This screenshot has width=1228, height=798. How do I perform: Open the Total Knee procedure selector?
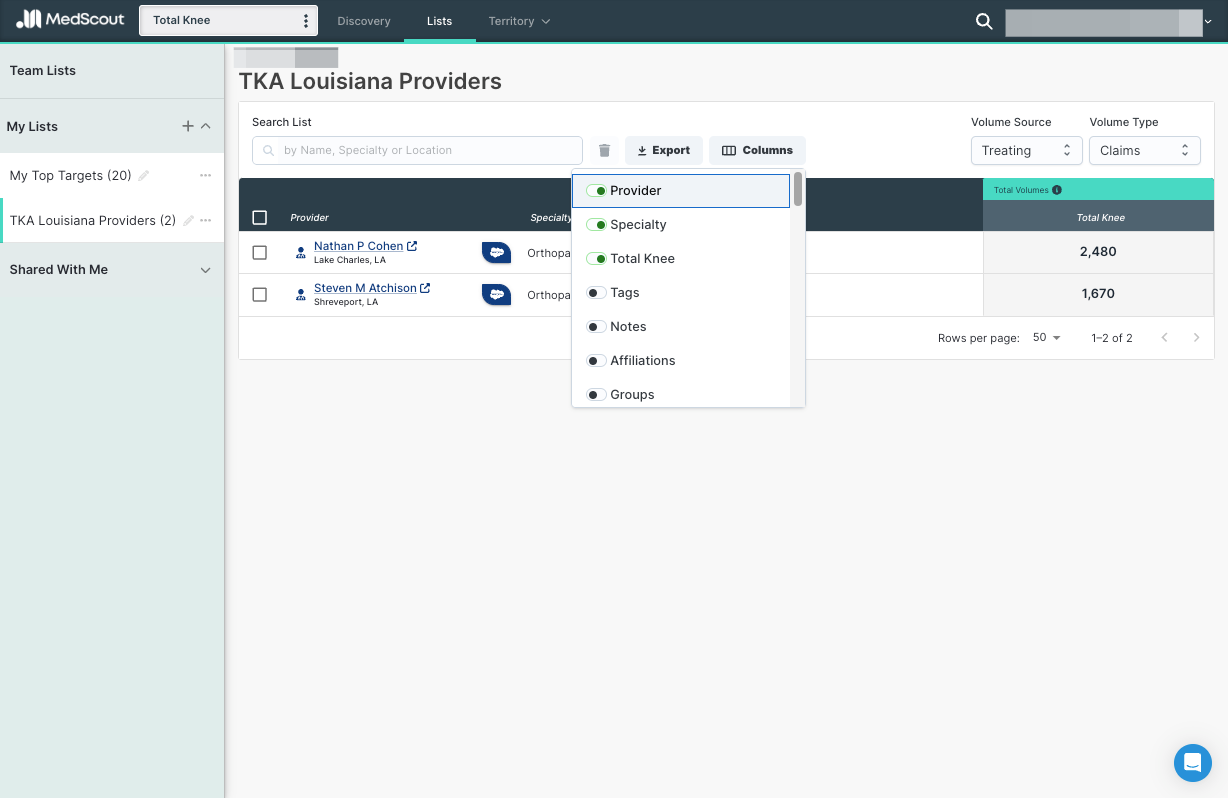point(228,21)
